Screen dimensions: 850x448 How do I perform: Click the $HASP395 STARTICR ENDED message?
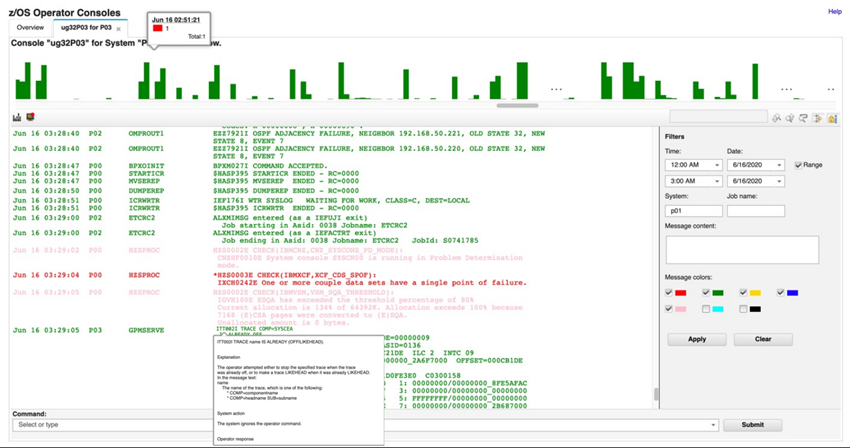coord(286,174)
